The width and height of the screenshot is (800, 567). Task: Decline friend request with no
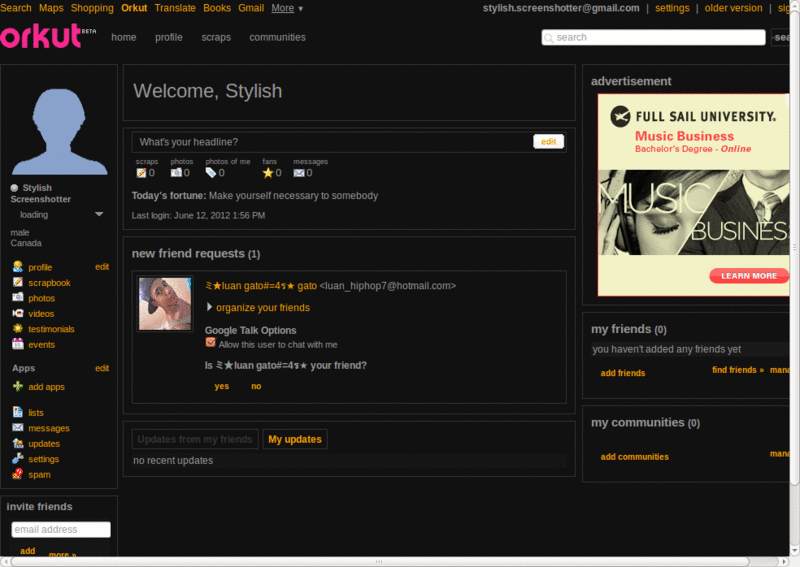pyautogui.click(x=256, y=386)
